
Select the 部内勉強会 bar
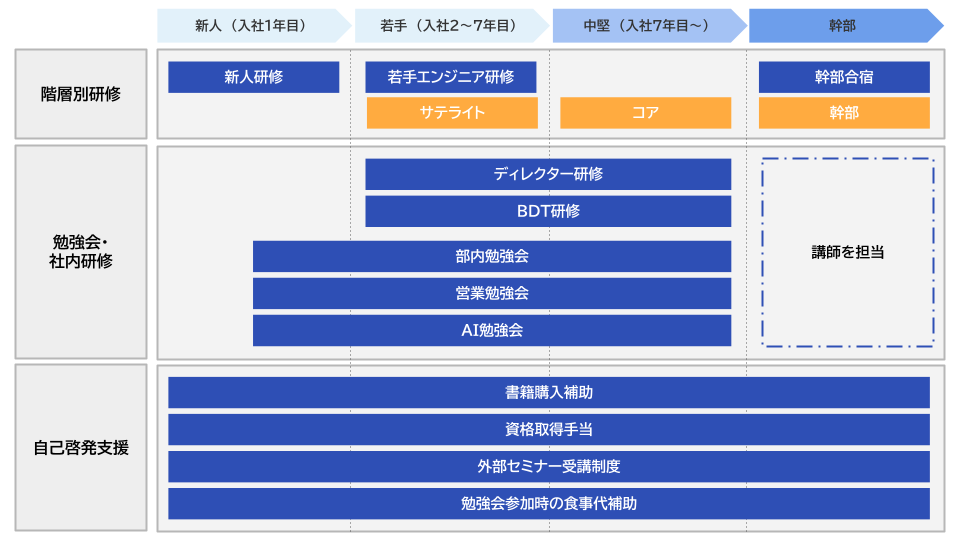tap(492, 256)
